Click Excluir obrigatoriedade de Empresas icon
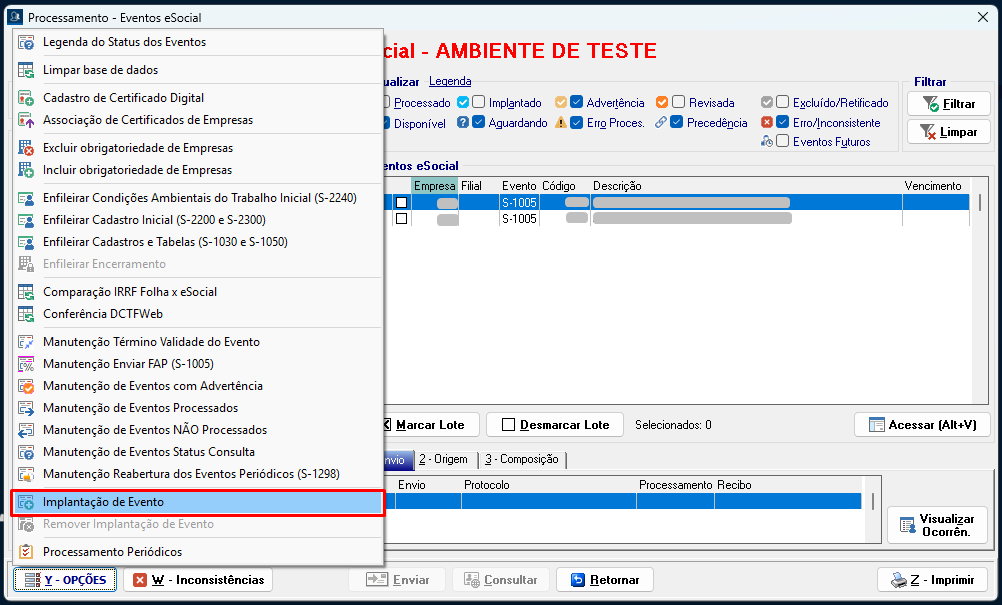1002x605 pixels. click(x=26, y=148)
